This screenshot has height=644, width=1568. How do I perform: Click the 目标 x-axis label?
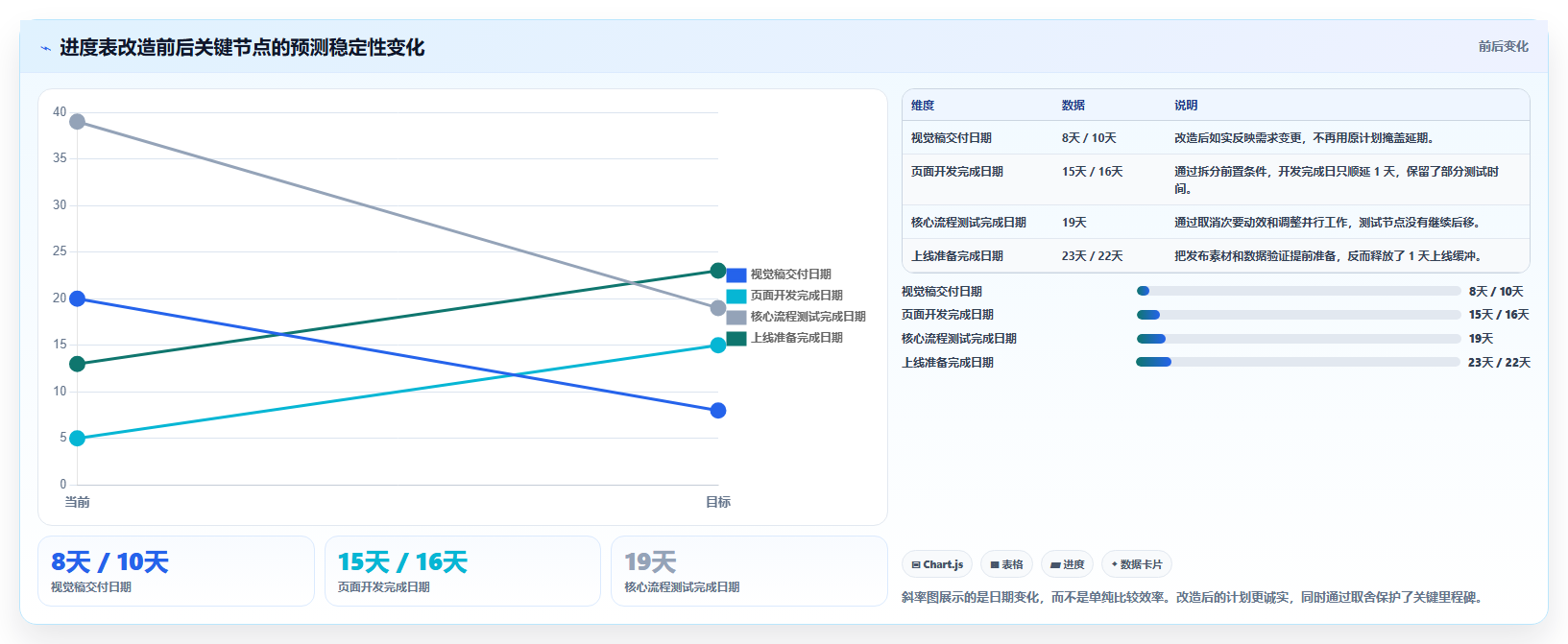[x=718, y=502]
